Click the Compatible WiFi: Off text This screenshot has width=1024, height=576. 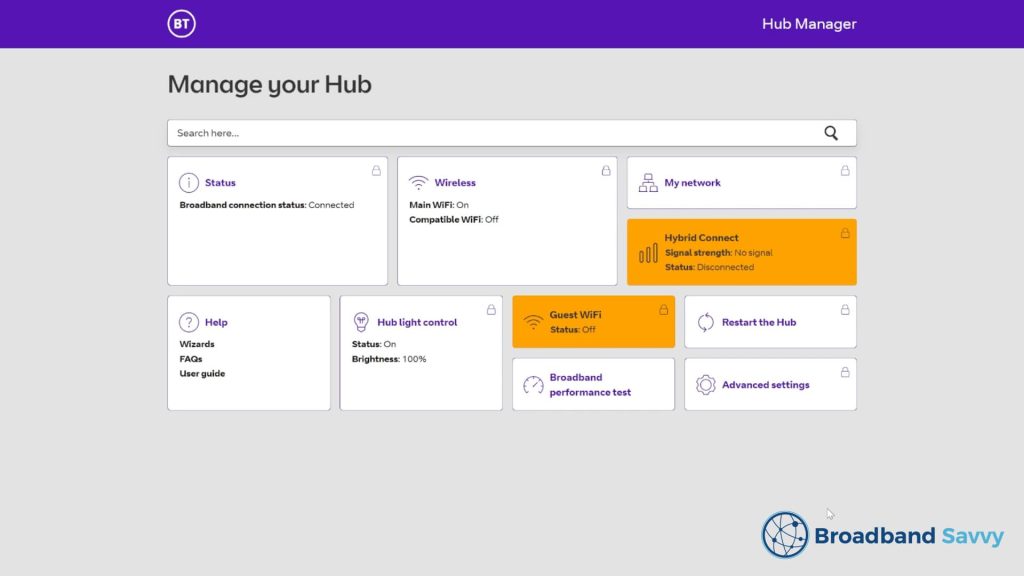click(x=454, y=219)
